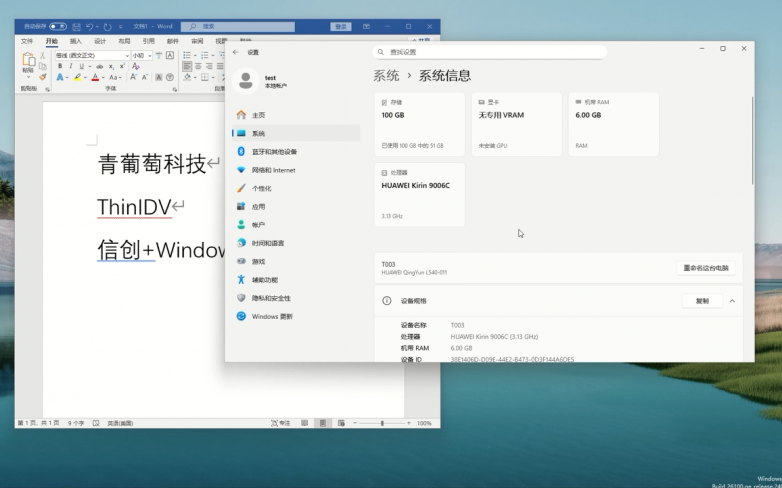
Task: Click the Center alignment icon in Word
Action: coord(198,66)
